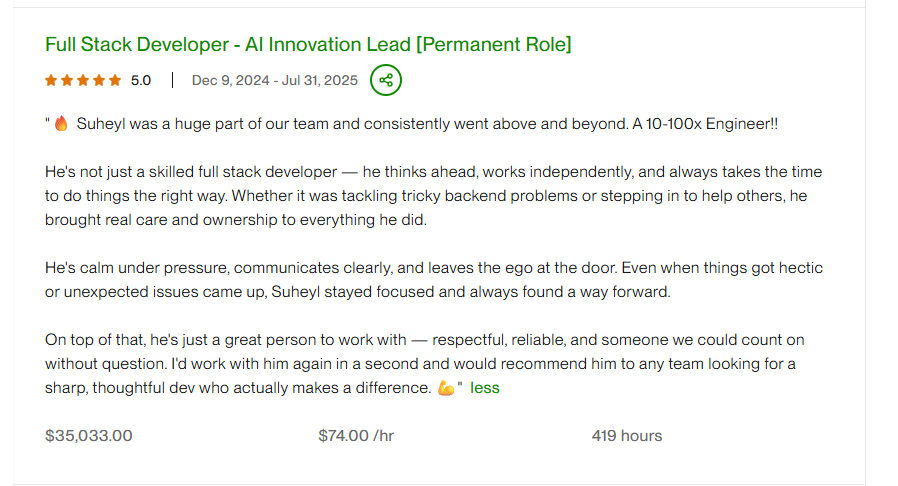This screenshot has width=898, height=486.
Task: Click the green share icon
Action: (386, 80)
